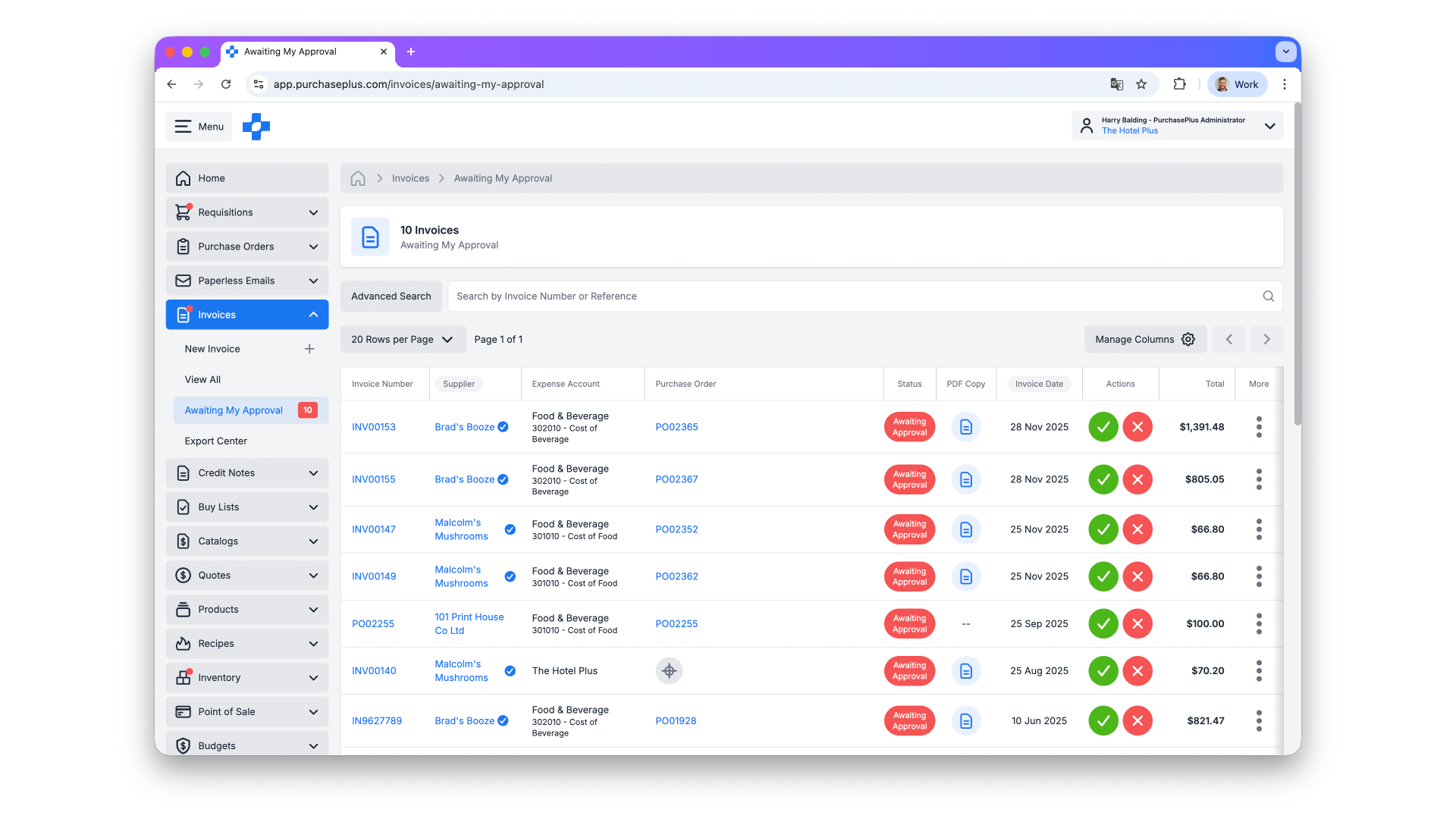Open purchase order PO02365 link
This screenshot has height=819, width=1456.
click(676, 427)
